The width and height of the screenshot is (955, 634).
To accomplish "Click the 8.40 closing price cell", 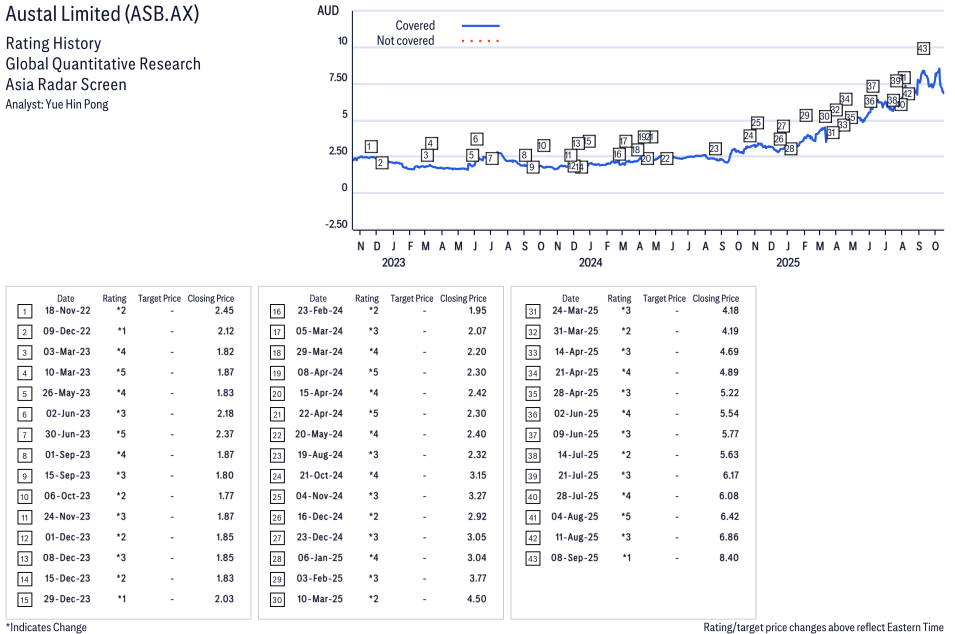I will click(727, 557).
